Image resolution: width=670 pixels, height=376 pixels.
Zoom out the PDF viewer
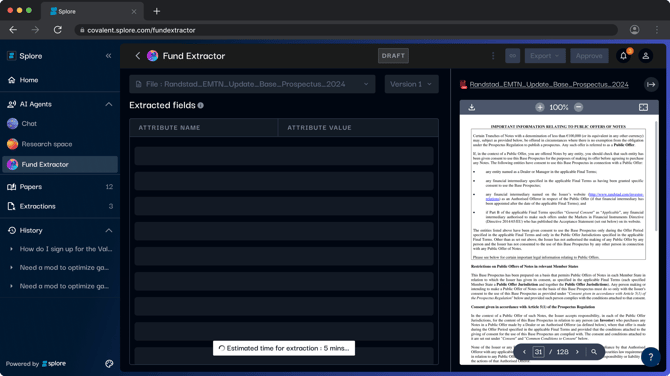(x=578, y=107)
